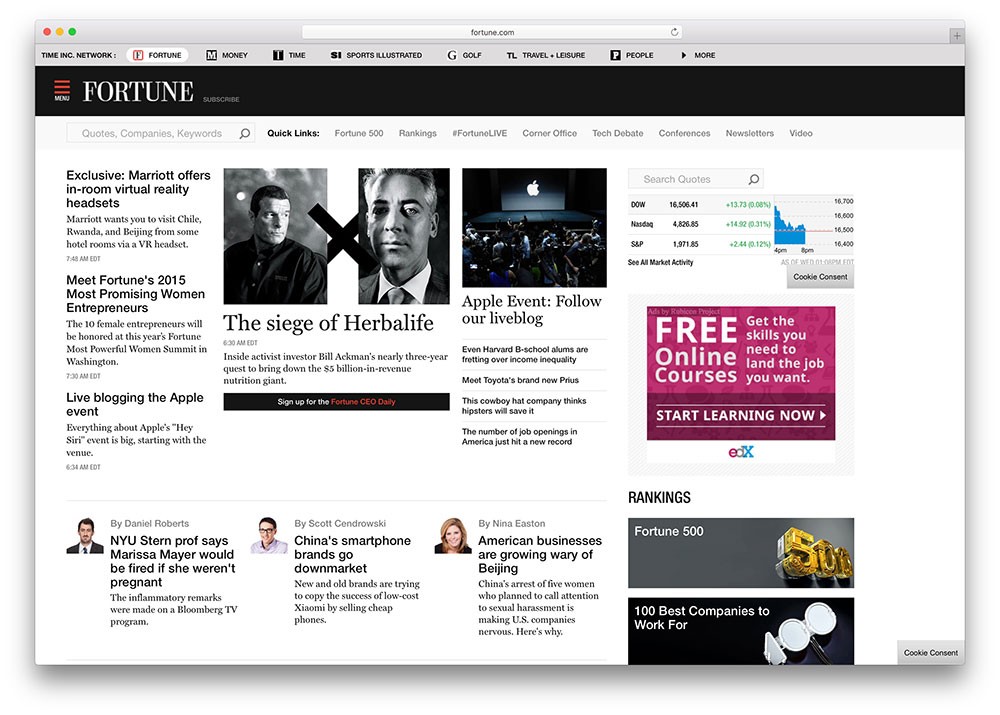This screenshot has height=715, width=1000.
Task: Open The siege of Herbalife headline
Action: coord(328,323)
